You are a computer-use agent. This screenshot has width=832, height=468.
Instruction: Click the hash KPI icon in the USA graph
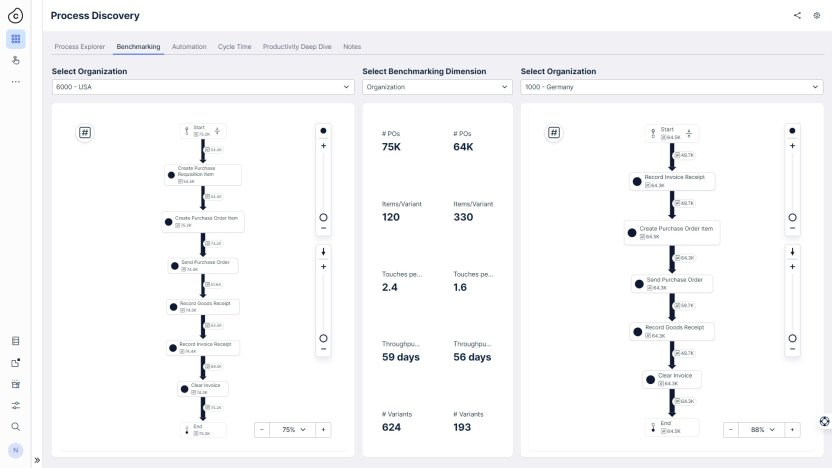pos(85,132)
